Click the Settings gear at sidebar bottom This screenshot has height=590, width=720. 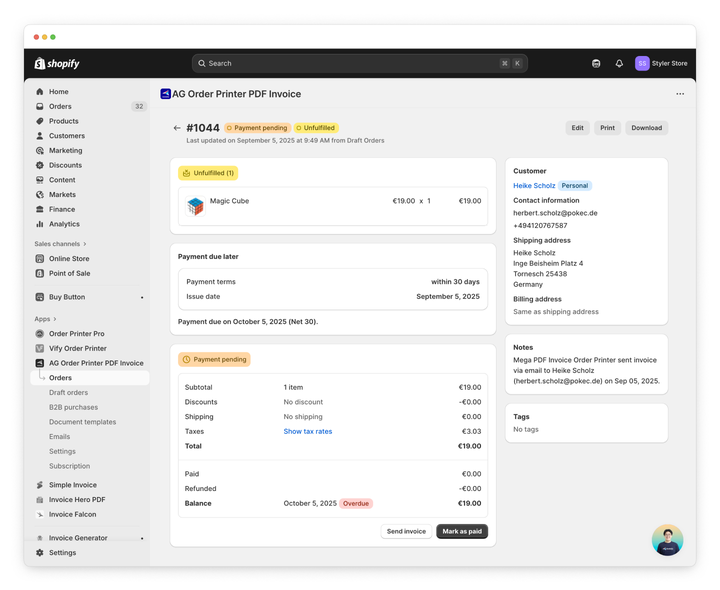click(x=40, y=552)
